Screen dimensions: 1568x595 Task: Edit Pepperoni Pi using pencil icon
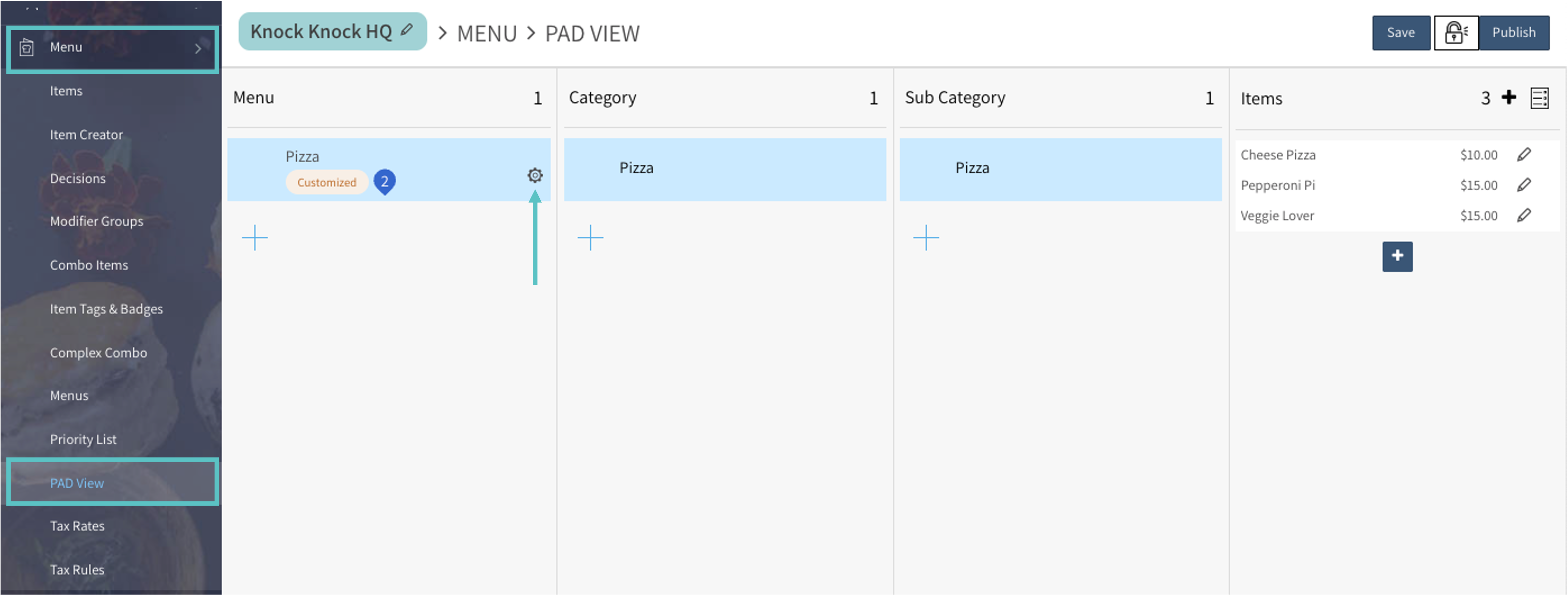click(1523, 185)
